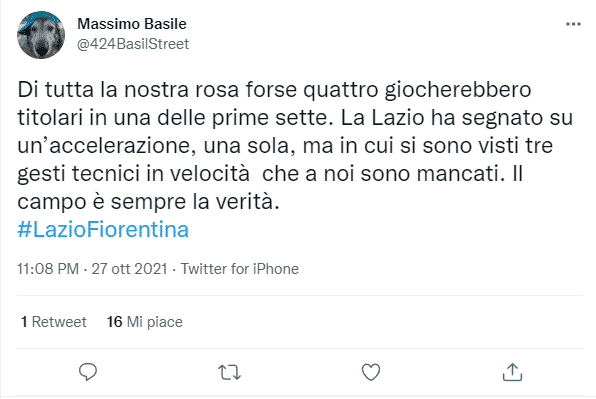Like the tweet with the heart icon
This screenshot has width=596, height=399.
point(371,372)
